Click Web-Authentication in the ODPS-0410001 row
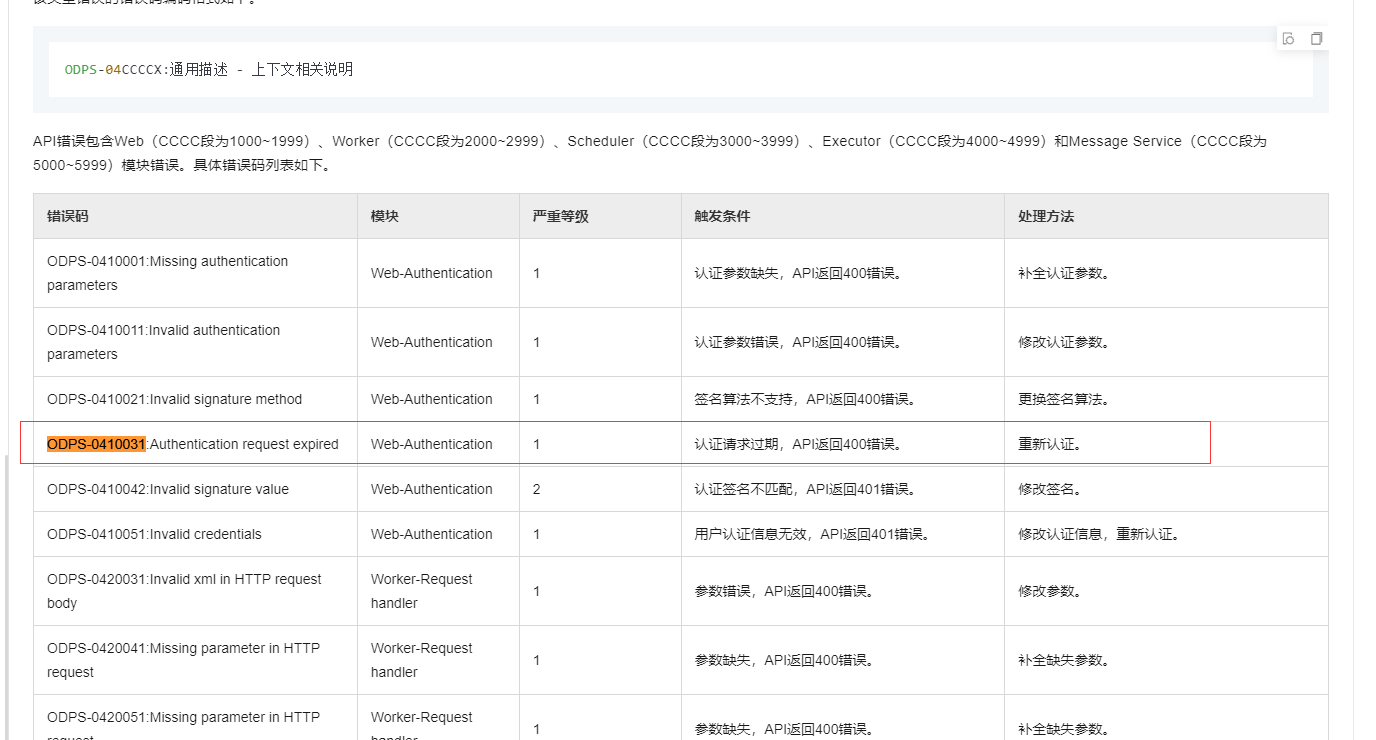 tap(432, 273)
